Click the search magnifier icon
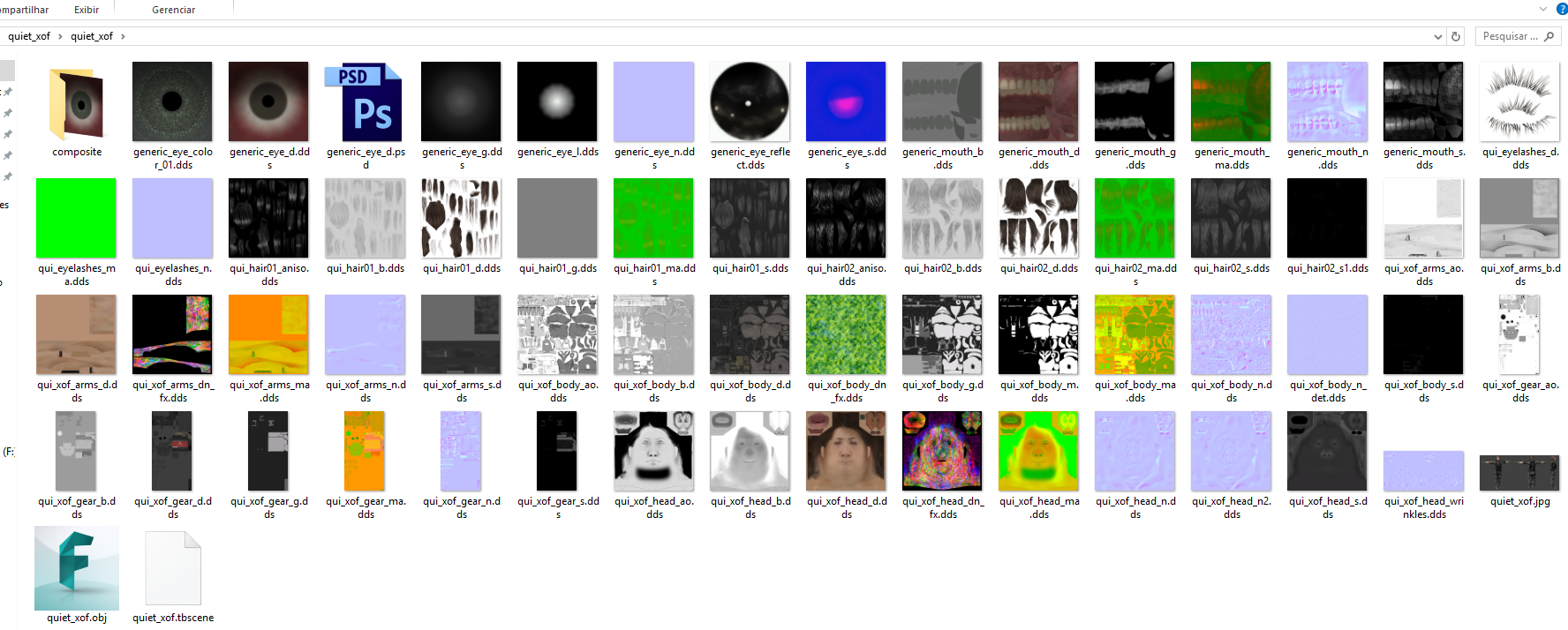This screenshot has width=1568, height=630. 1549,36
